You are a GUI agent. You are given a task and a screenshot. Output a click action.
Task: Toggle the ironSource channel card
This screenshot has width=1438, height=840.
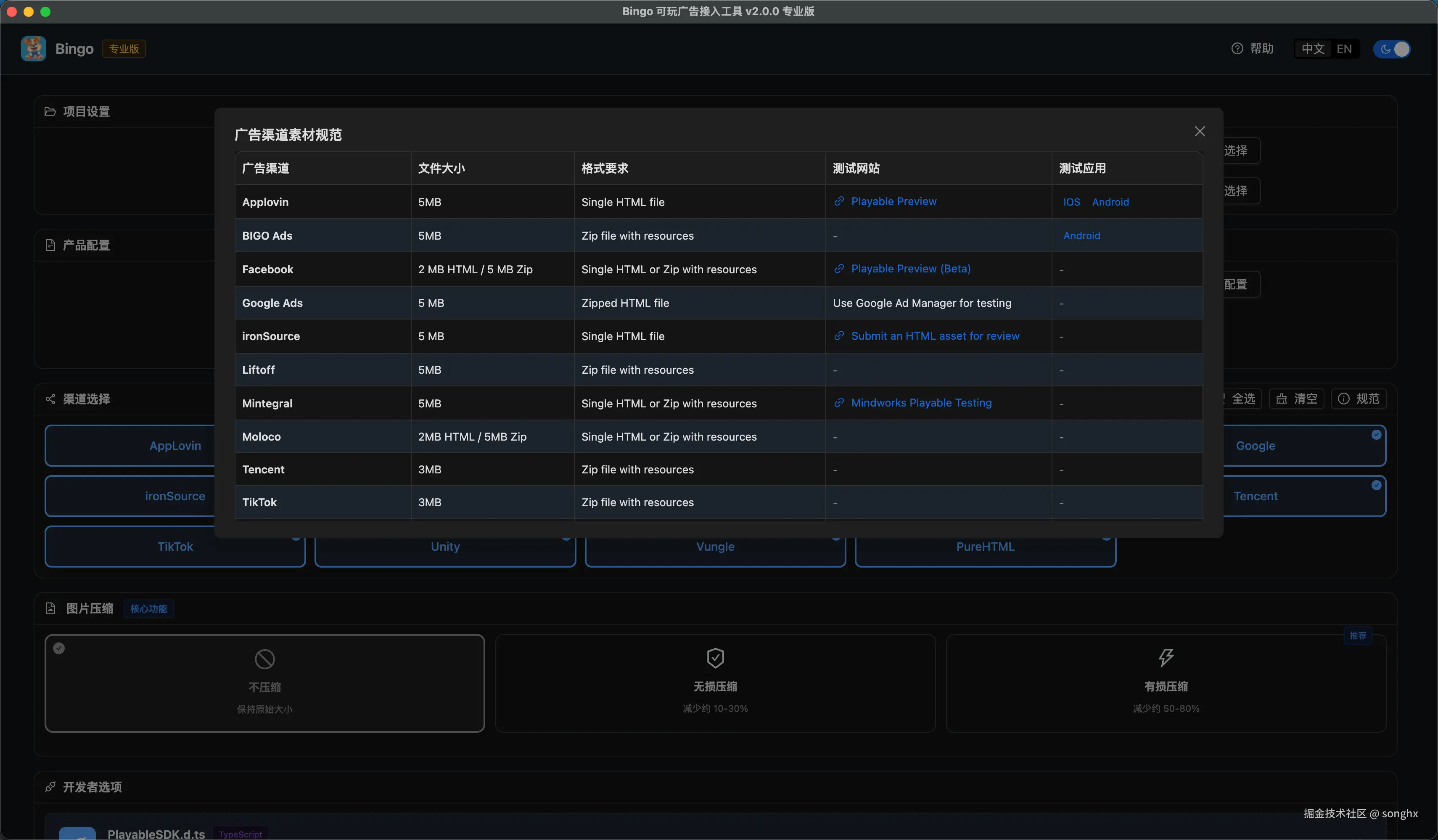click(x=130, y=496)
